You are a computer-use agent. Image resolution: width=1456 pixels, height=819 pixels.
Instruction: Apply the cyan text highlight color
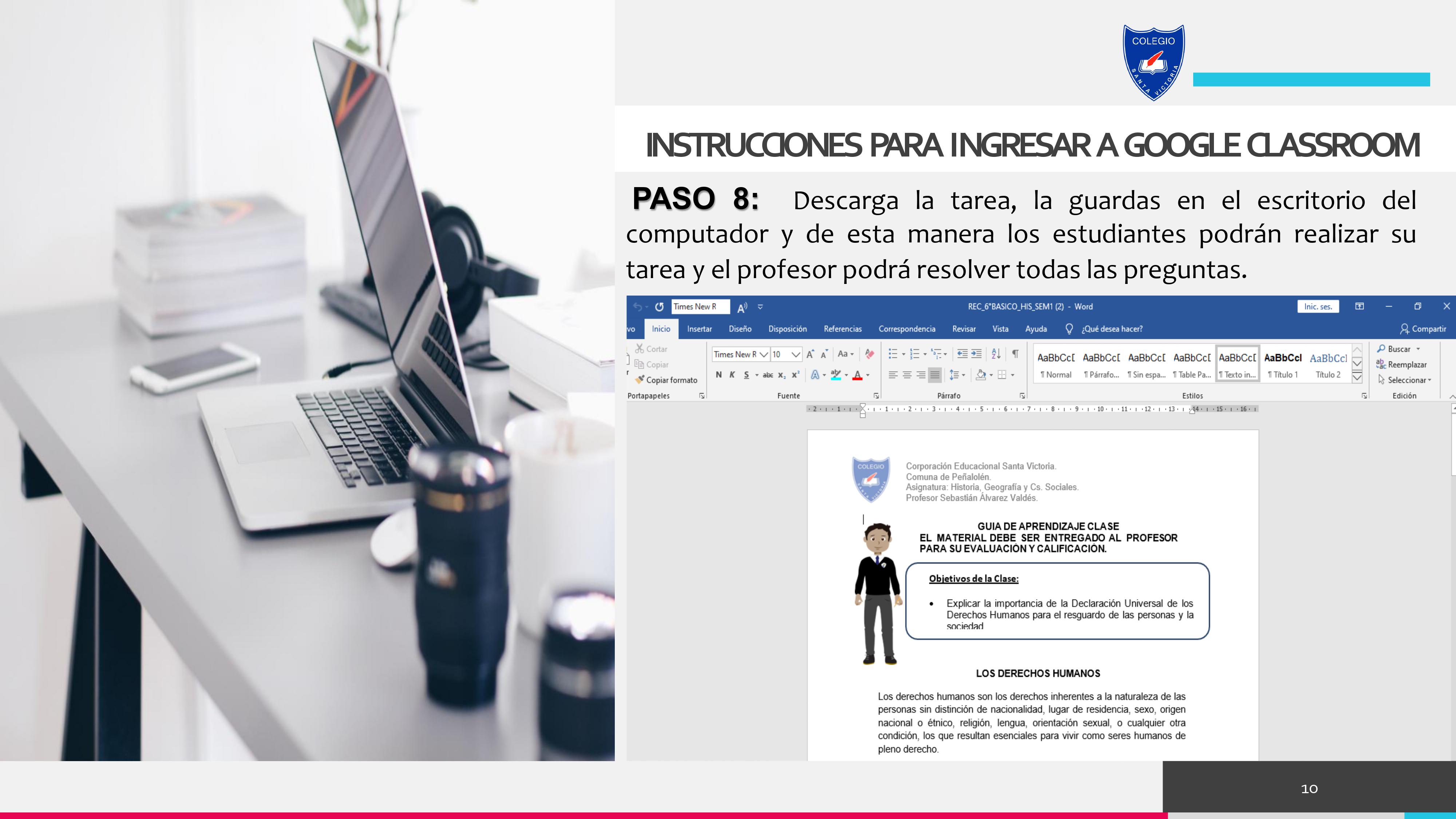pos(836,375)
